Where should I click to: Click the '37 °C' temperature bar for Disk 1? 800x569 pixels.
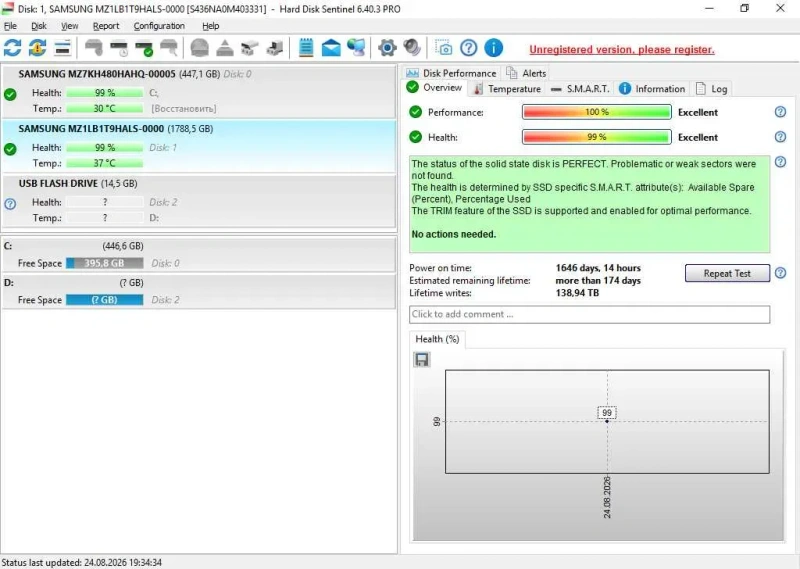click(105, 163)
